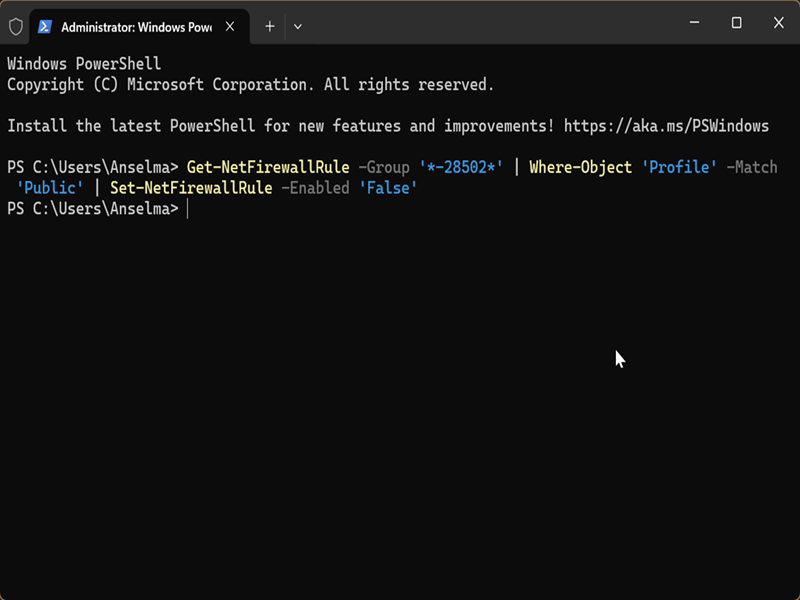Expand the new tab profile dropdown
The image size is (800, 600).
click(298, 27)
